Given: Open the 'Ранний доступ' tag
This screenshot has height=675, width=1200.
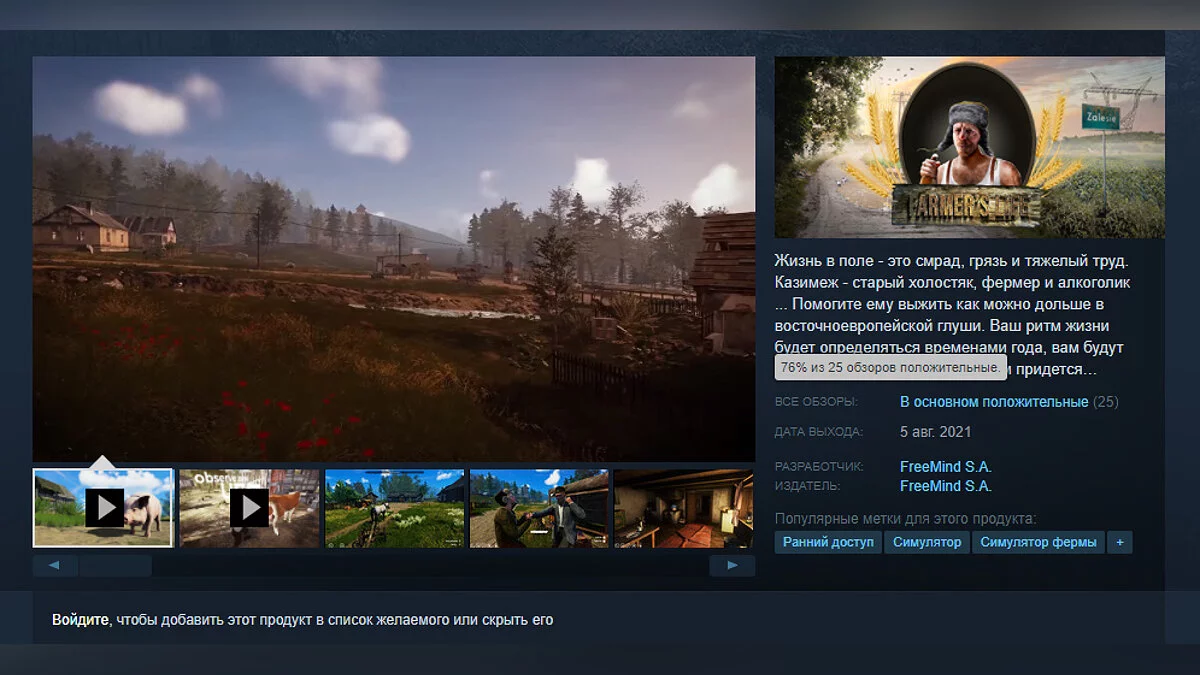Looking at the screenshot, I should (828, 542).
